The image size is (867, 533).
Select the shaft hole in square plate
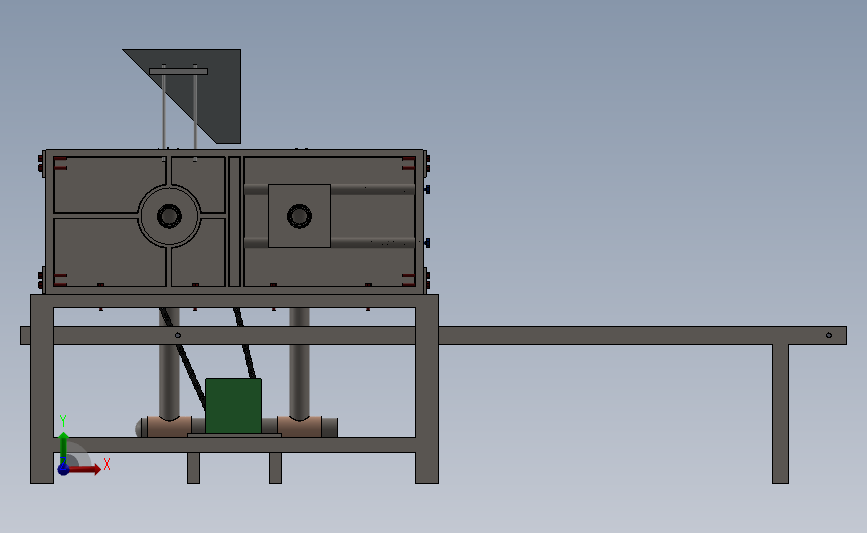(x=299, y=216)
